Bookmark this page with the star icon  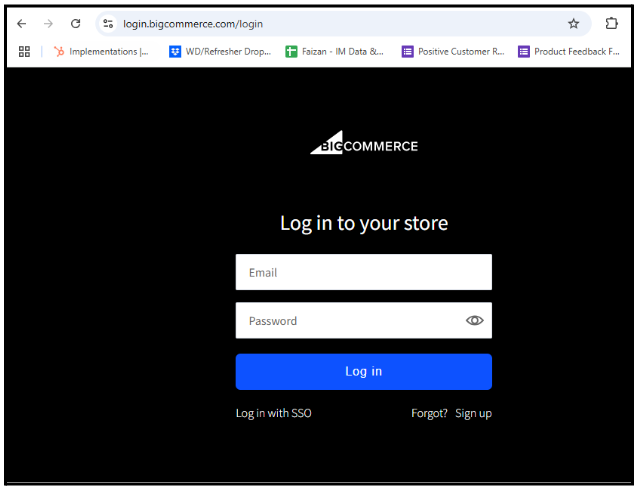[x=573, y=24]
